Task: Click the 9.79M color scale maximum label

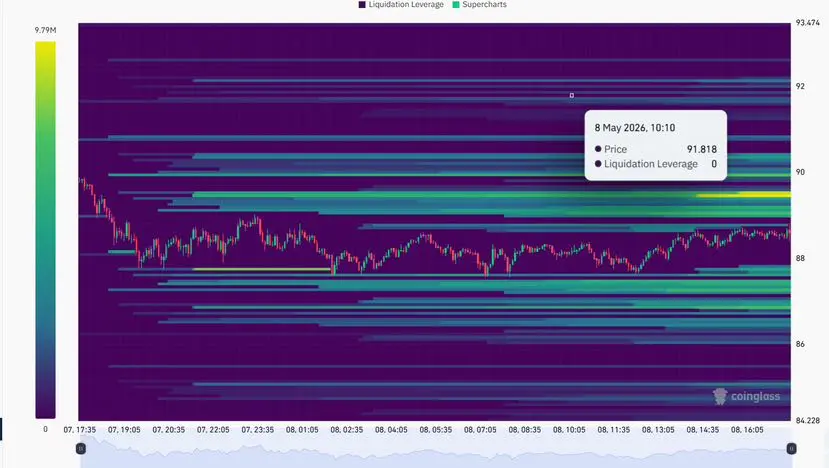Action: click(45, 30)
